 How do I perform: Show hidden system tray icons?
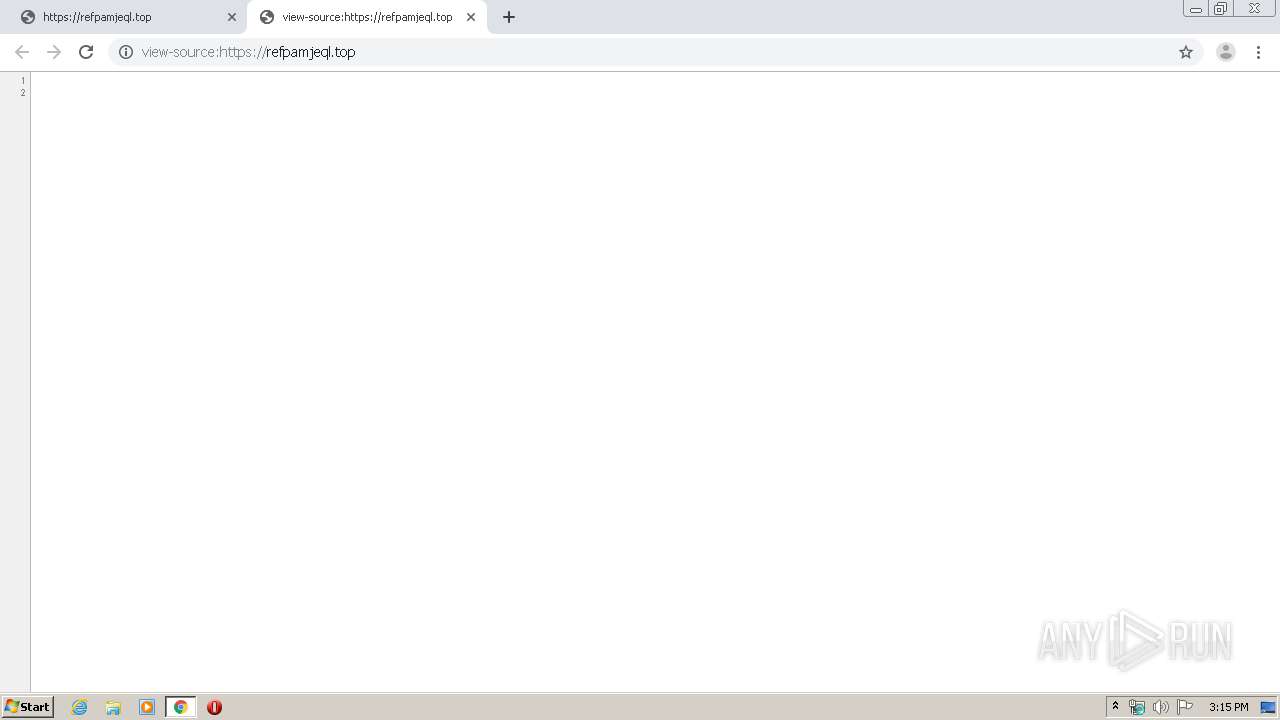point(1116,707)
